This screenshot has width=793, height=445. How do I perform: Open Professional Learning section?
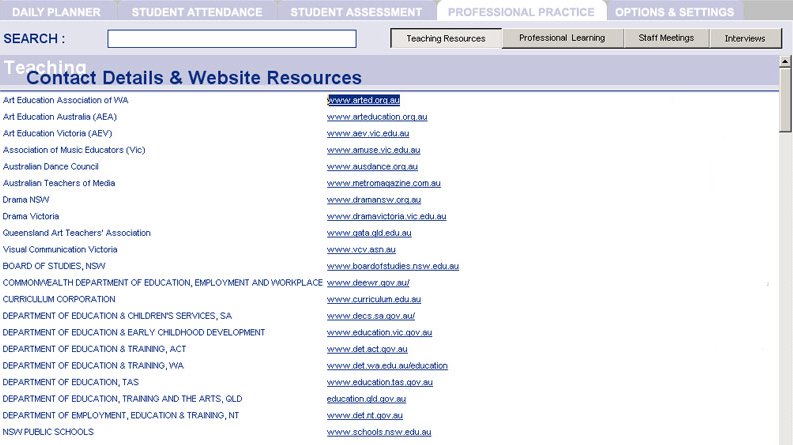pyautogui.click(x=562, y=38)
